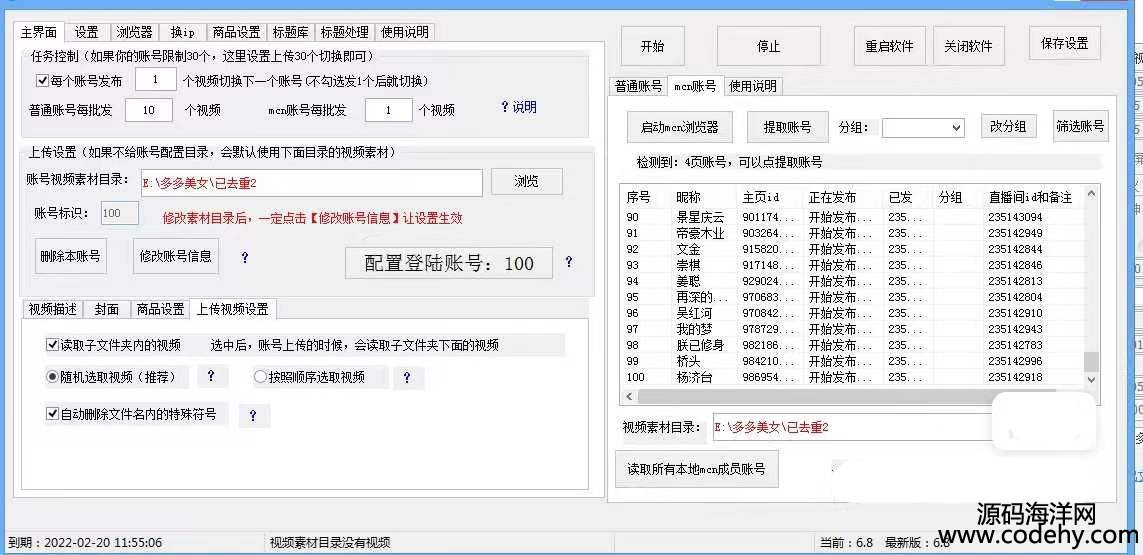Toggle 自动删除文件名内的特殊符号 checkbox

pos(53,413)
